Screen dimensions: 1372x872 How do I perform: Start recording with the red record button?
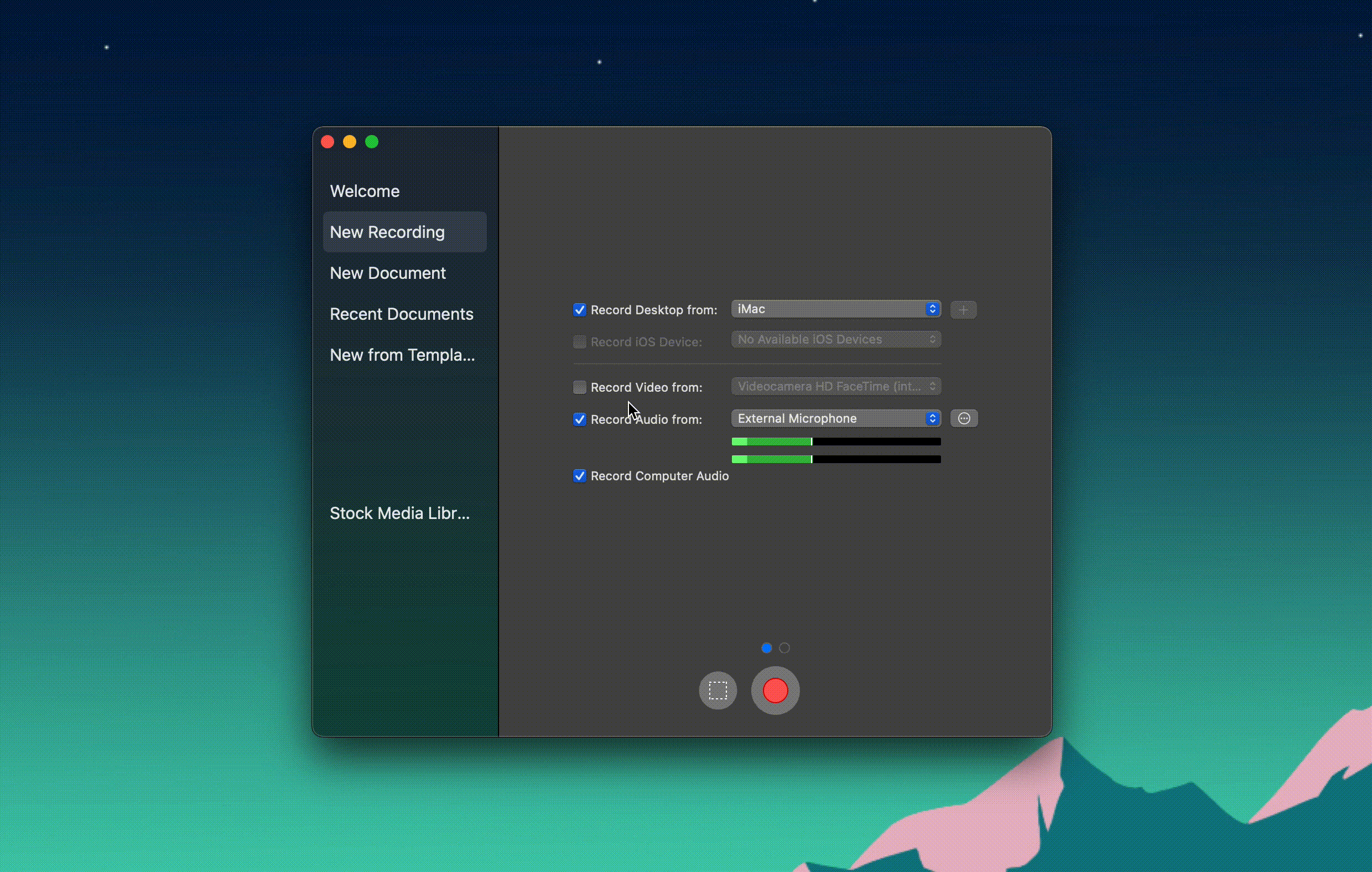pyautogui.click(x=775, y=690)
